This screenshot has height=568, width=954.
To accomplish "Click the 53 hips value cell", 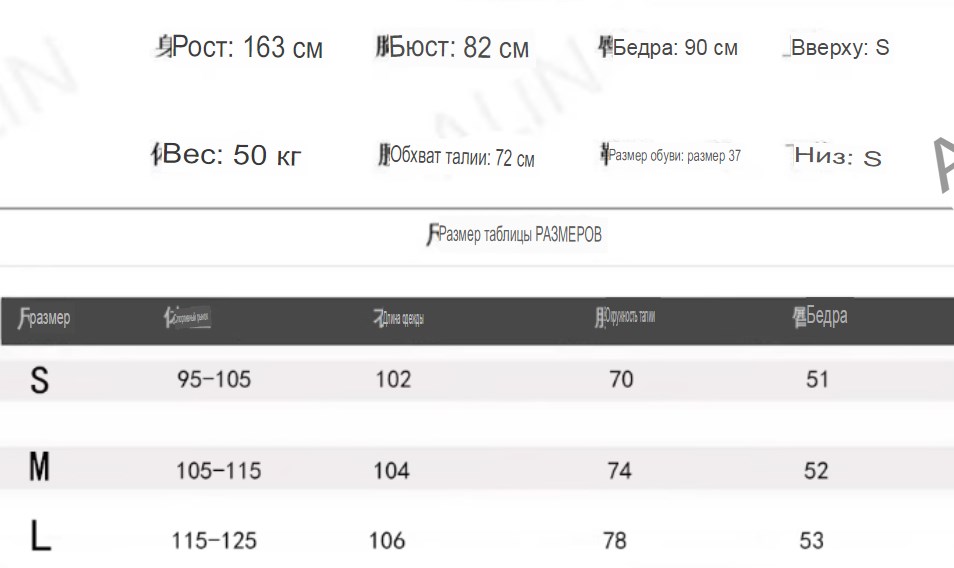I will [x=812, y=541].
